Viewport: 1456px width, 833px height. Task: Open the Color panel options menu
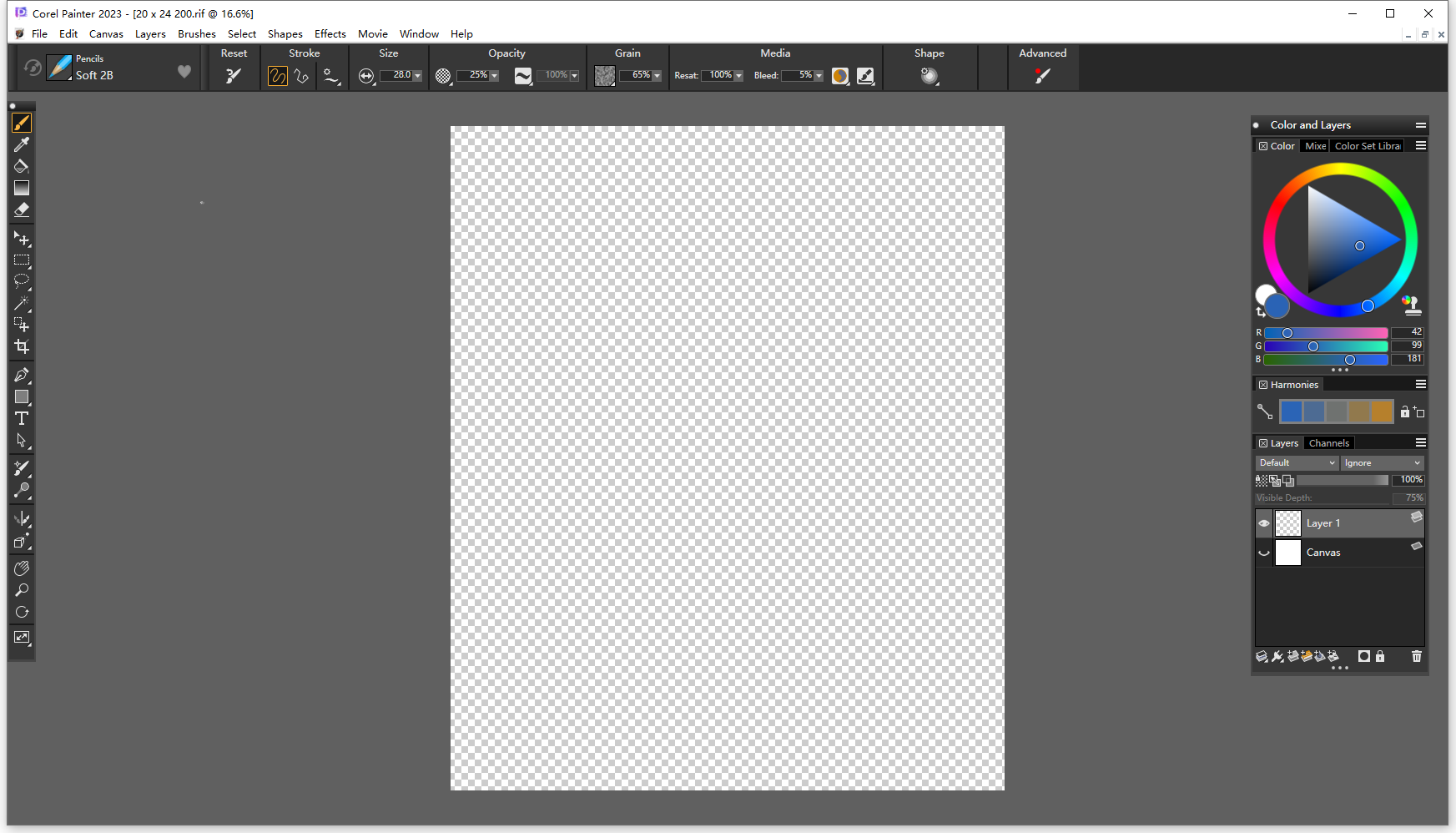(1420, 145)
